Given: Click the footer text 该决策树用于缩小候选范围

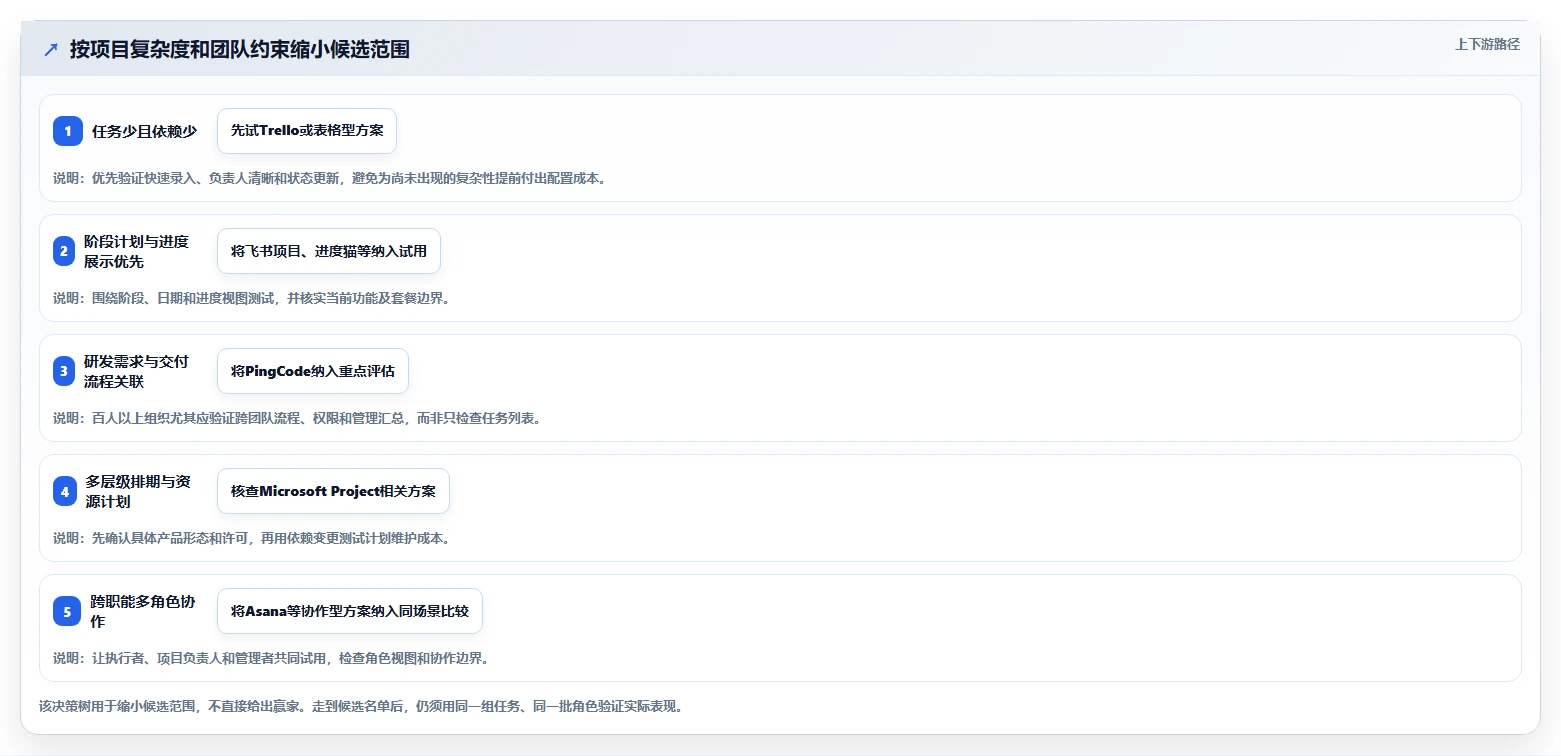Looking at the screenshot, I should click(x=363, y=706).
